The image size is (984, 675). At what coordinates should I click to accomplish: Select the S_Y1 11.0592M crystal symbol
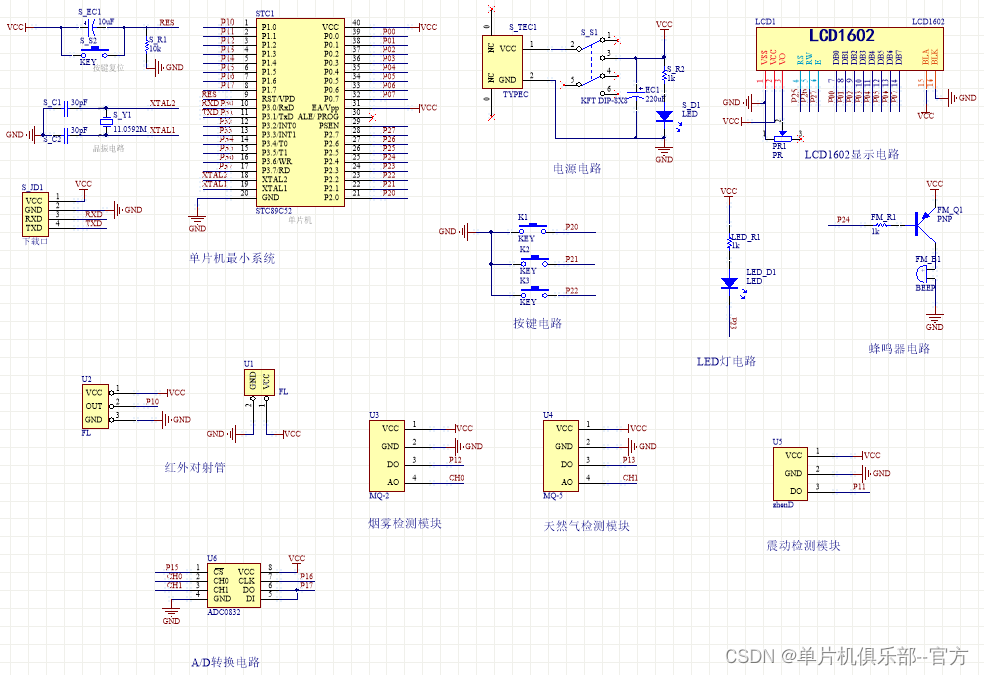click(107, 121)
